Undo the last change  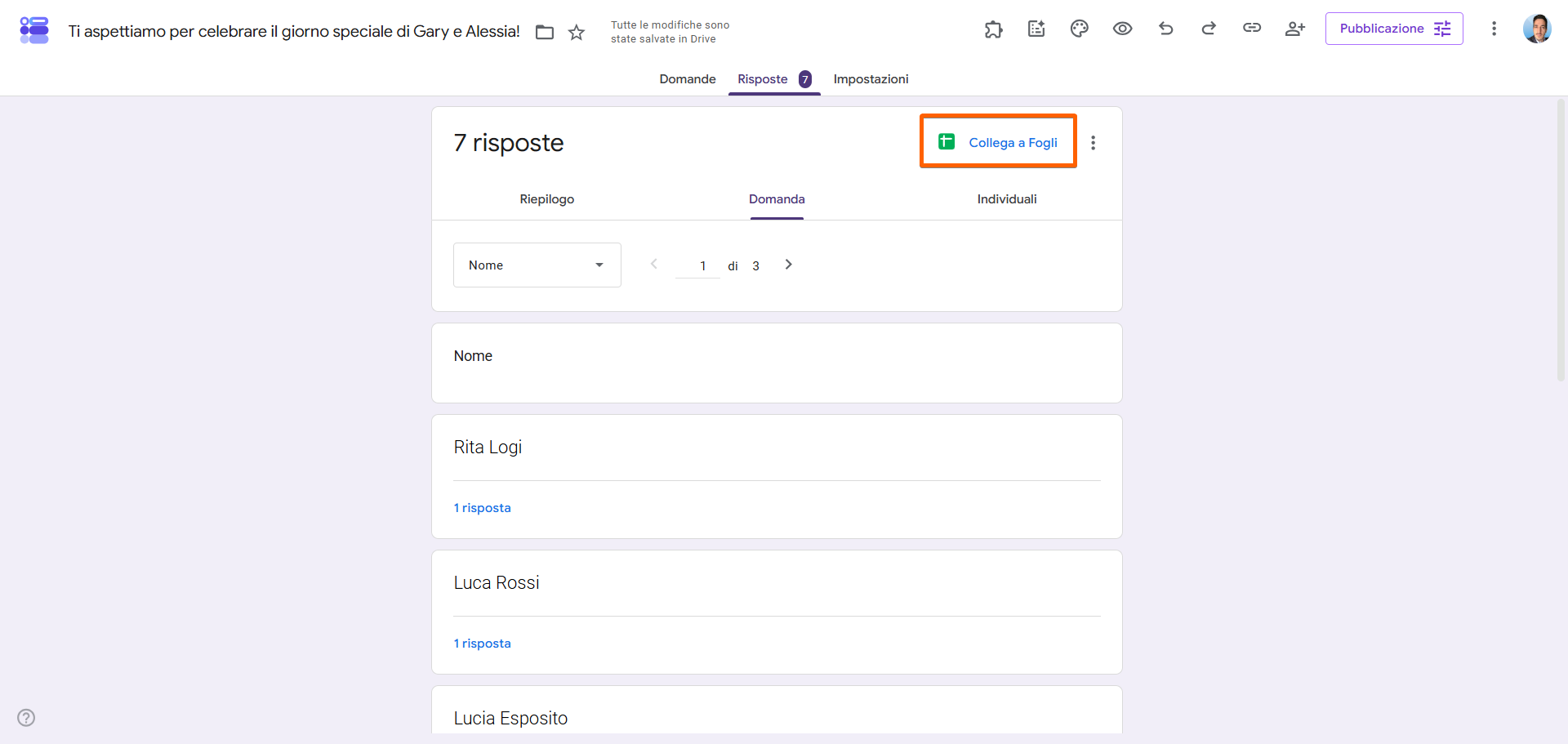click(1166, 29)
